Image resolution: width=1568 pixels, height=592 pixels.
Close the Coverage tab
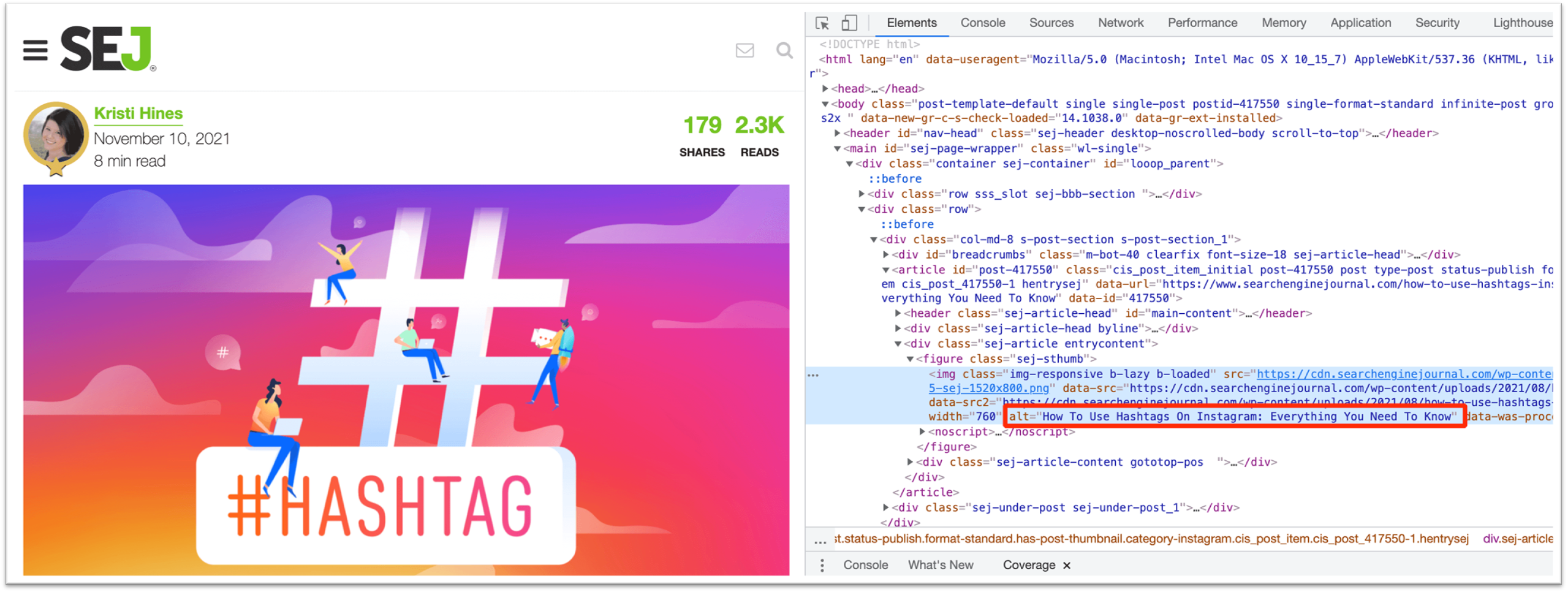point(1067,566)
